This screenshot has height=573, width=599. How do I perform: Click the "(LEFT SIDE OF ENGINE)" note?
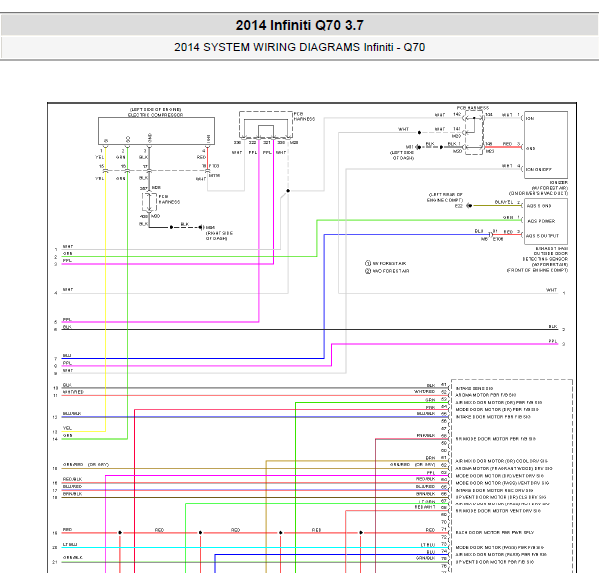(155, 110)
